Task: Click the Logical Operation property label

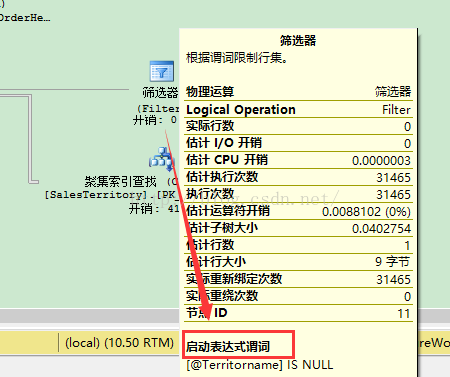Action: point(241,110)
